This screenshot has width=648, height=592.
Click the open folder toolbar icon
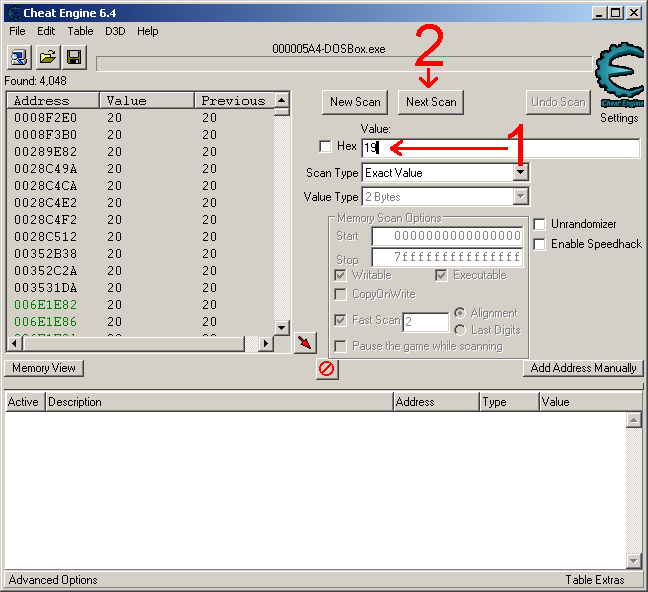[x=48, y=57]
